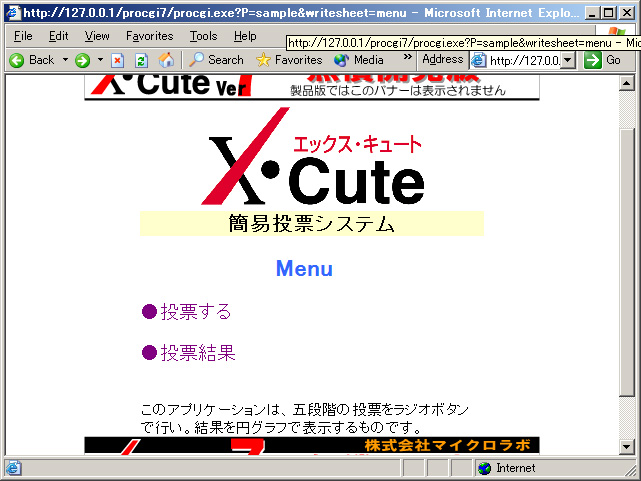Open the Help menu

(245, 36)
